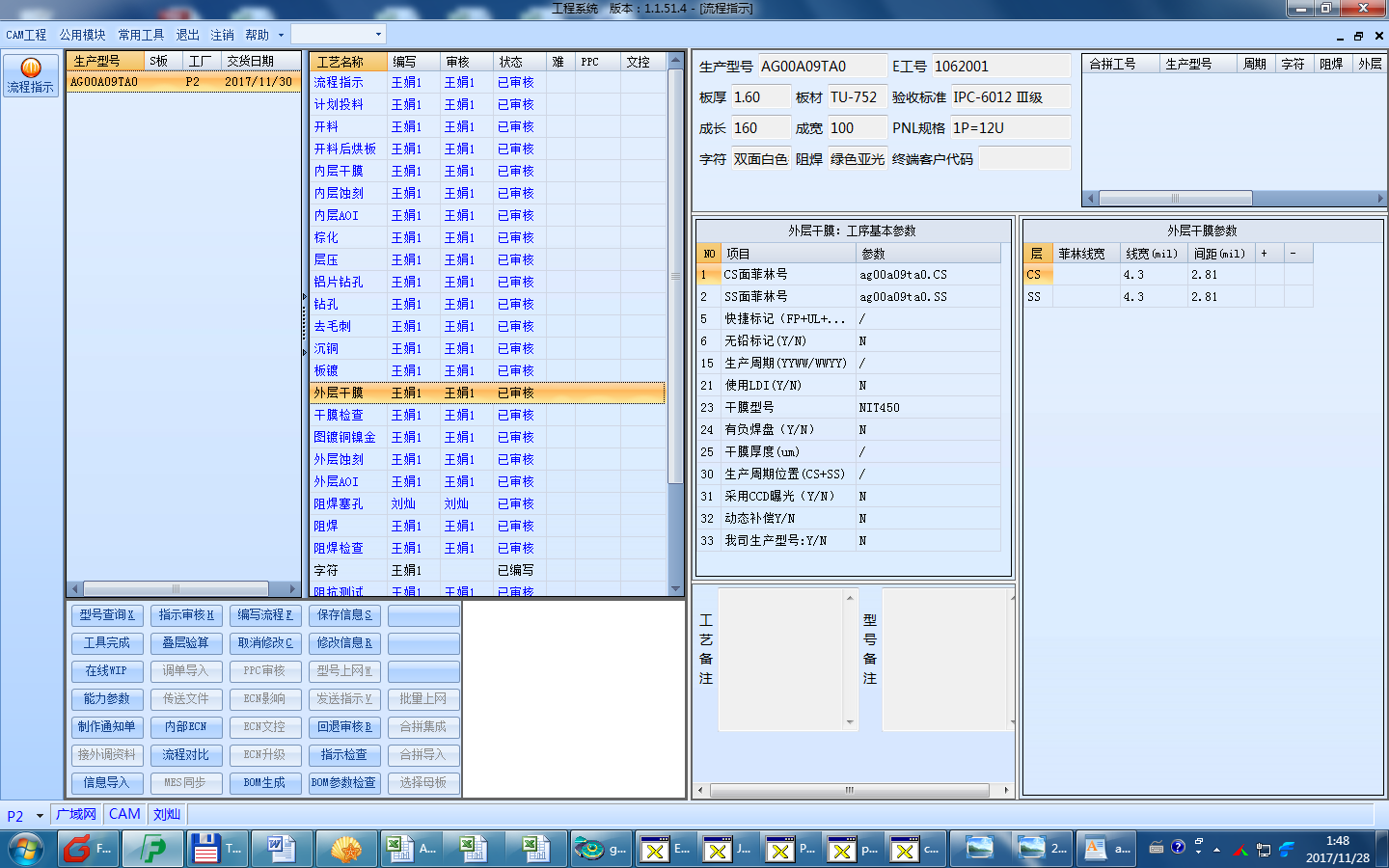Click the empty 终端客户代码 field

1024,159
